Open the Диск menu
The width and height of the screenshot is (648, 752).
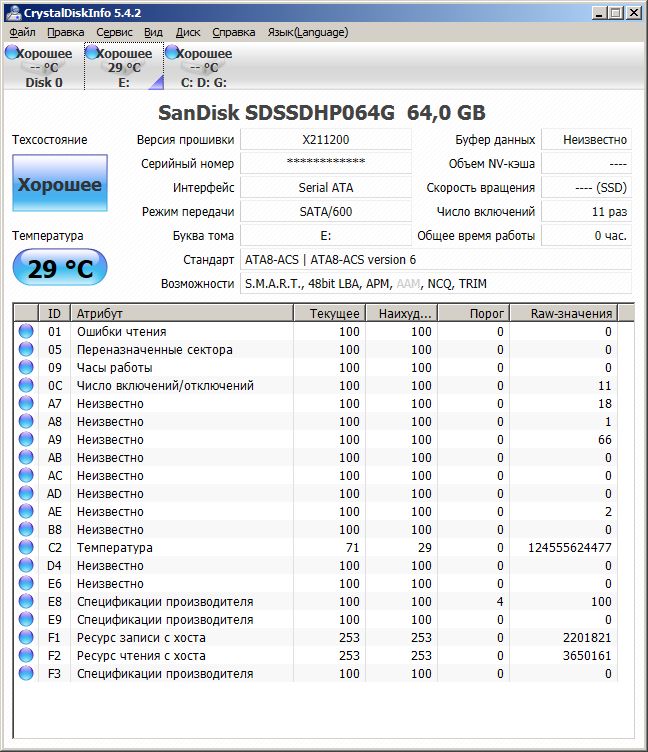coord(188,32)
